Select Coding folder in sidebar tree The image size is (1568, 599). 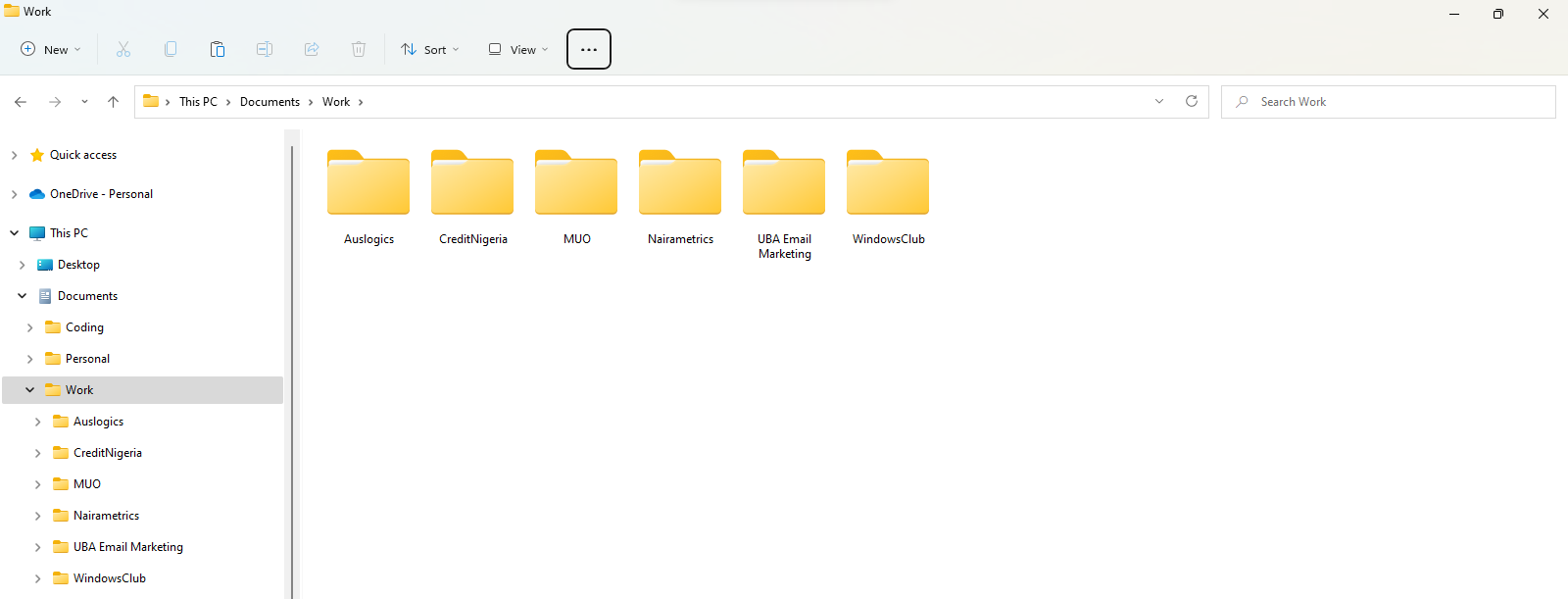tap(84, 327)
